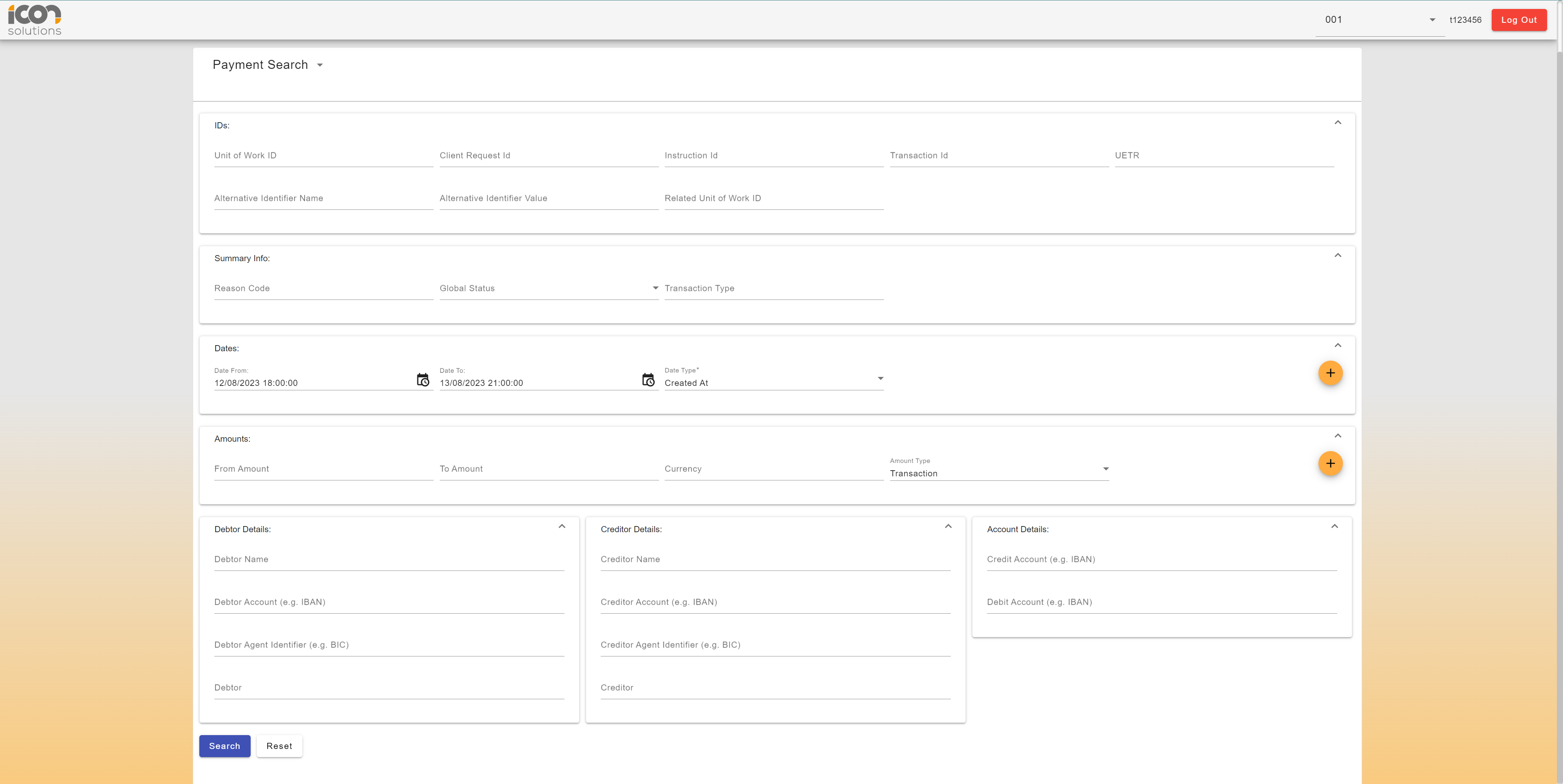Collapse the IDs section chevron
This screenshot has height=784, width=1563.
pyautogui.click(x=1337, y=123)
